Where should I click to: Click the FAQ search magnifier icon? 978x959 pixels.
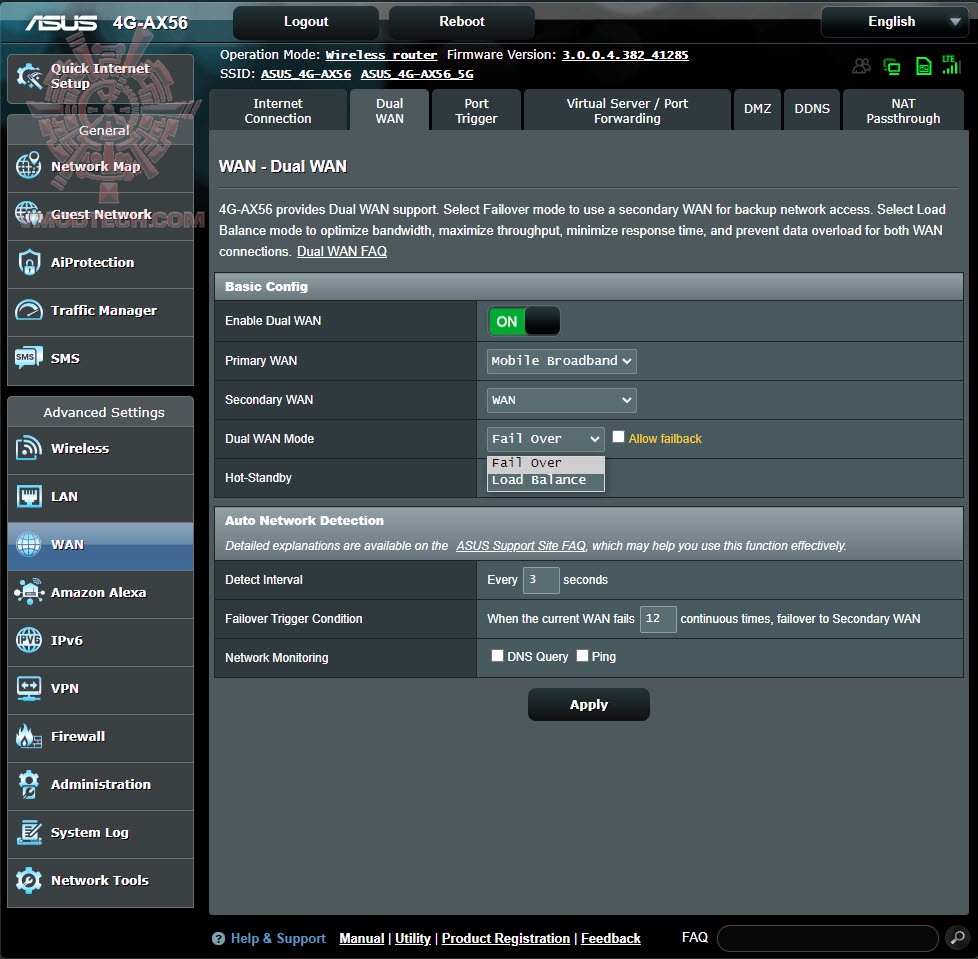tap(957, 937)
